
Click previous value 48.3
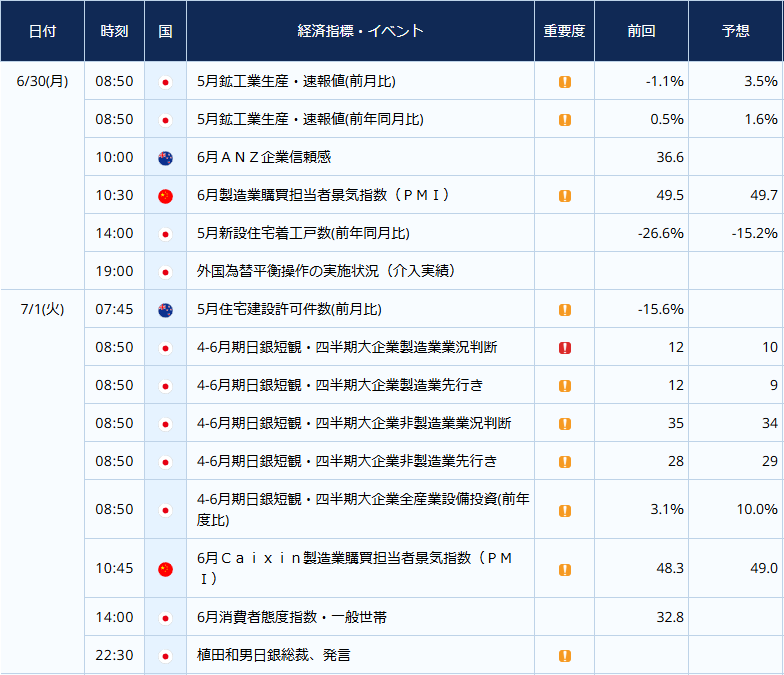pyautogui.click(x=670, y=568)
